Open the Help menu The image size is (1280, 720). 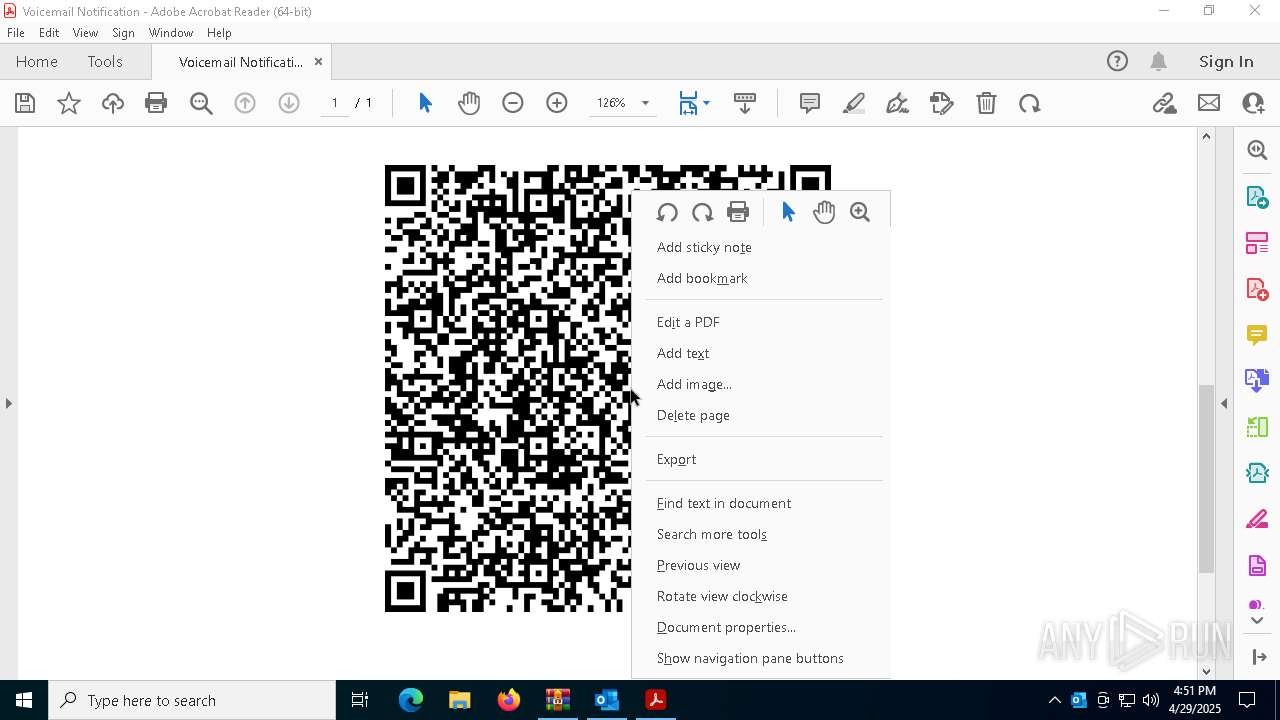tap(219, 33)
